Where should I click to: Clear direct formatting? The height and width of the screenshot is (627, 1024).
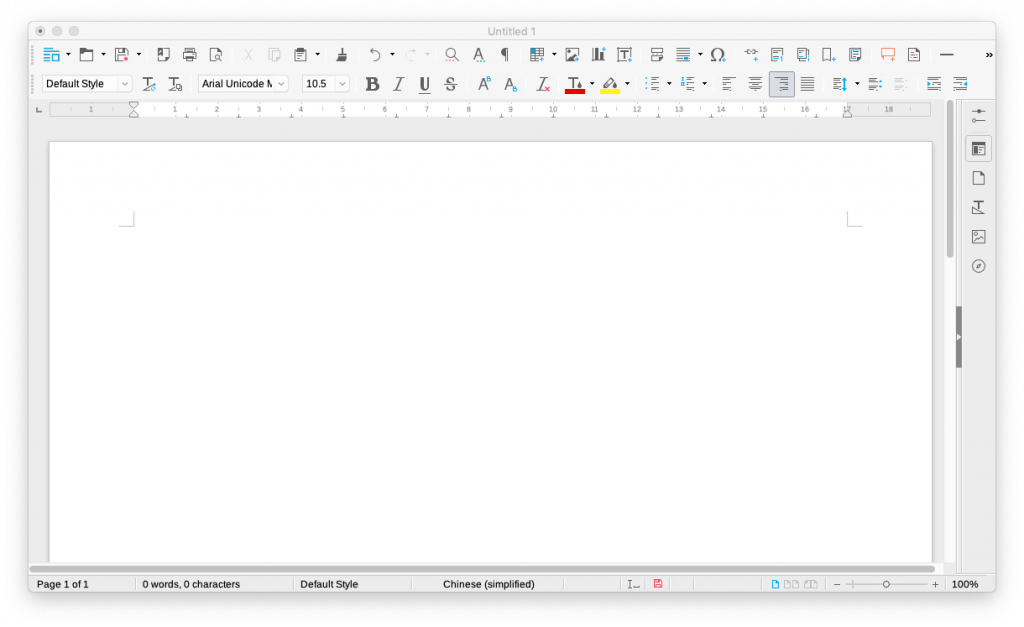[543, 84]
